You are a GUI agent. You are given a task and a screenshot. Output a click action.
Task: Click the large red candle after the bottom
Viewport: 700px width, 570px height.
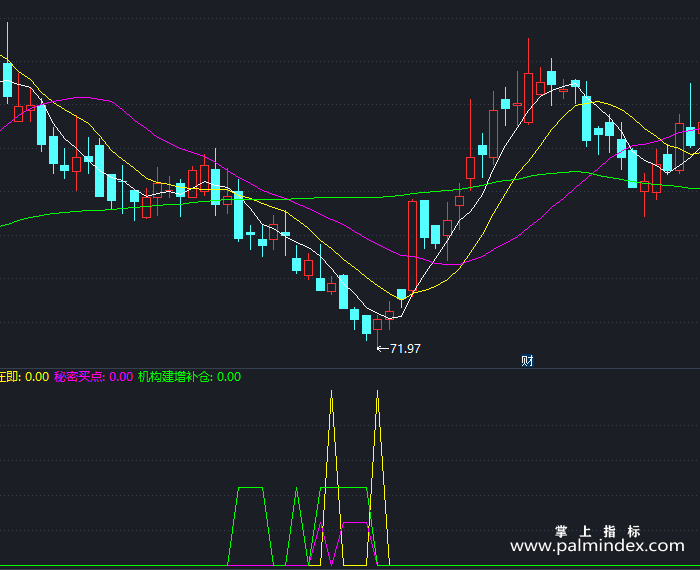[x=412, y=246]
